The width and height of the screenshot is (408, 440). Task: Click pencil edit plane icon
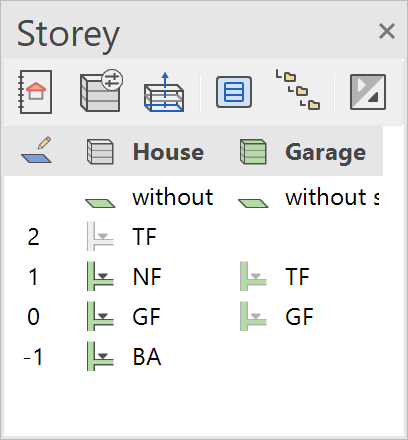(36, 150)
